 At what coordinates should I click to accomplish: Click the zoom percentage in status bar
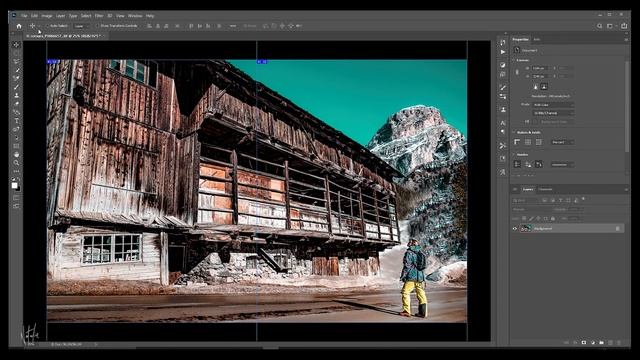pos(31,344)
